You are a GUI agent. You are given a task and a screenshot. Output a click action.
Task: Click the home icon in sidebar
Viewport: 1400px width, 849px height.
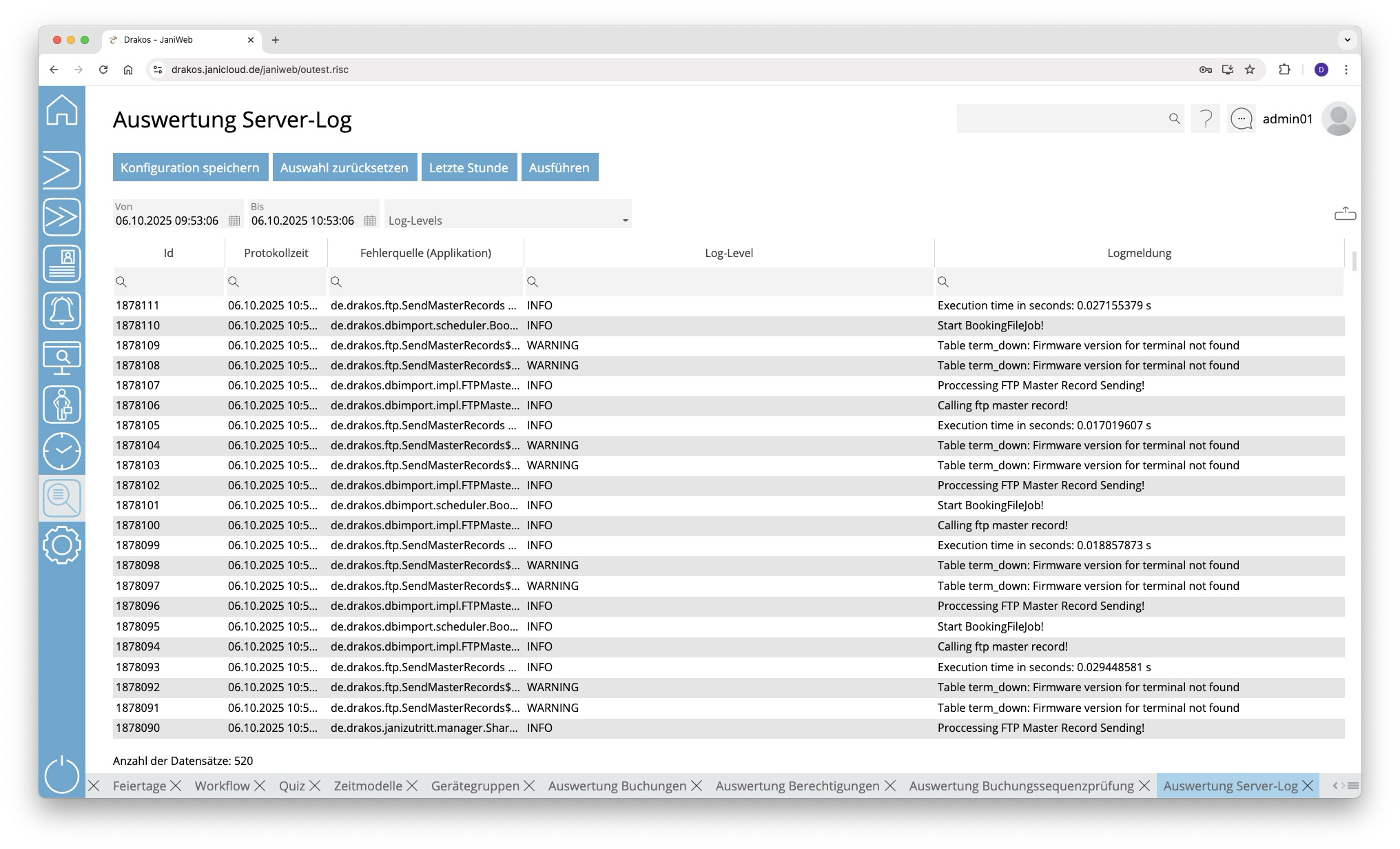(62, 110)
